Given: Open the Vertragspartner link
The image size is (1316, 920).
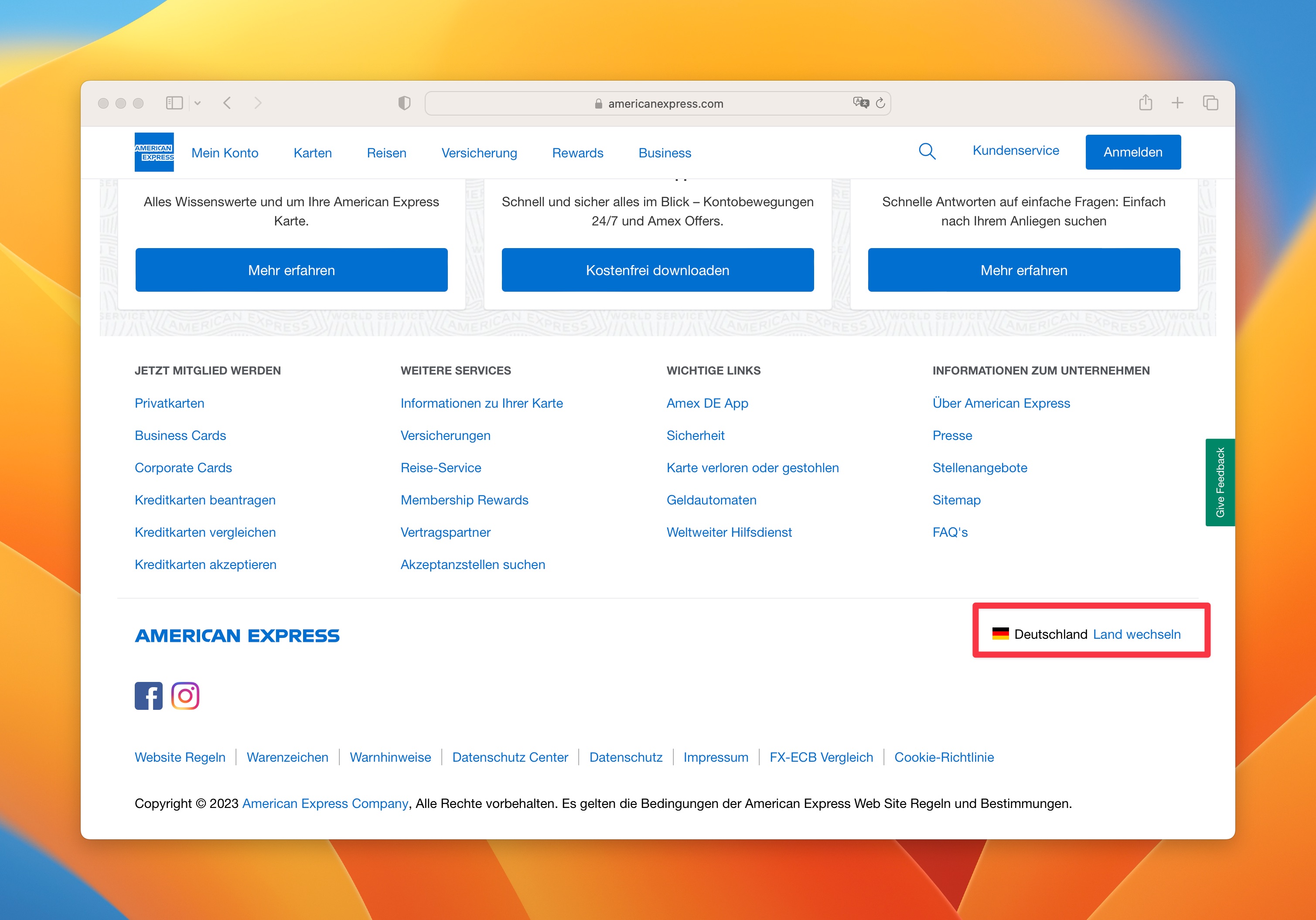Looking at the screenshot, I should 445,532.
